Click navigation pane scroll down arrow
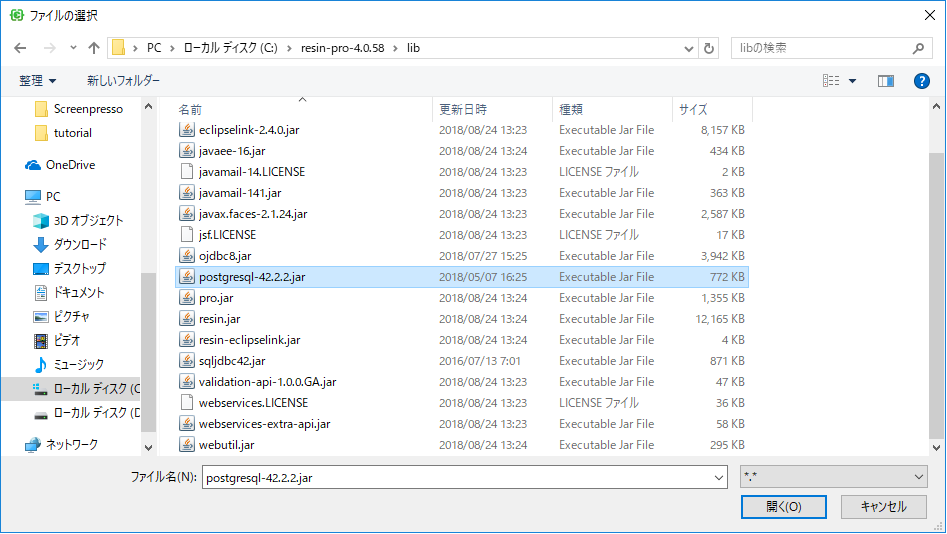The width and height of the screenshot is (947, 534). [149, 448]
